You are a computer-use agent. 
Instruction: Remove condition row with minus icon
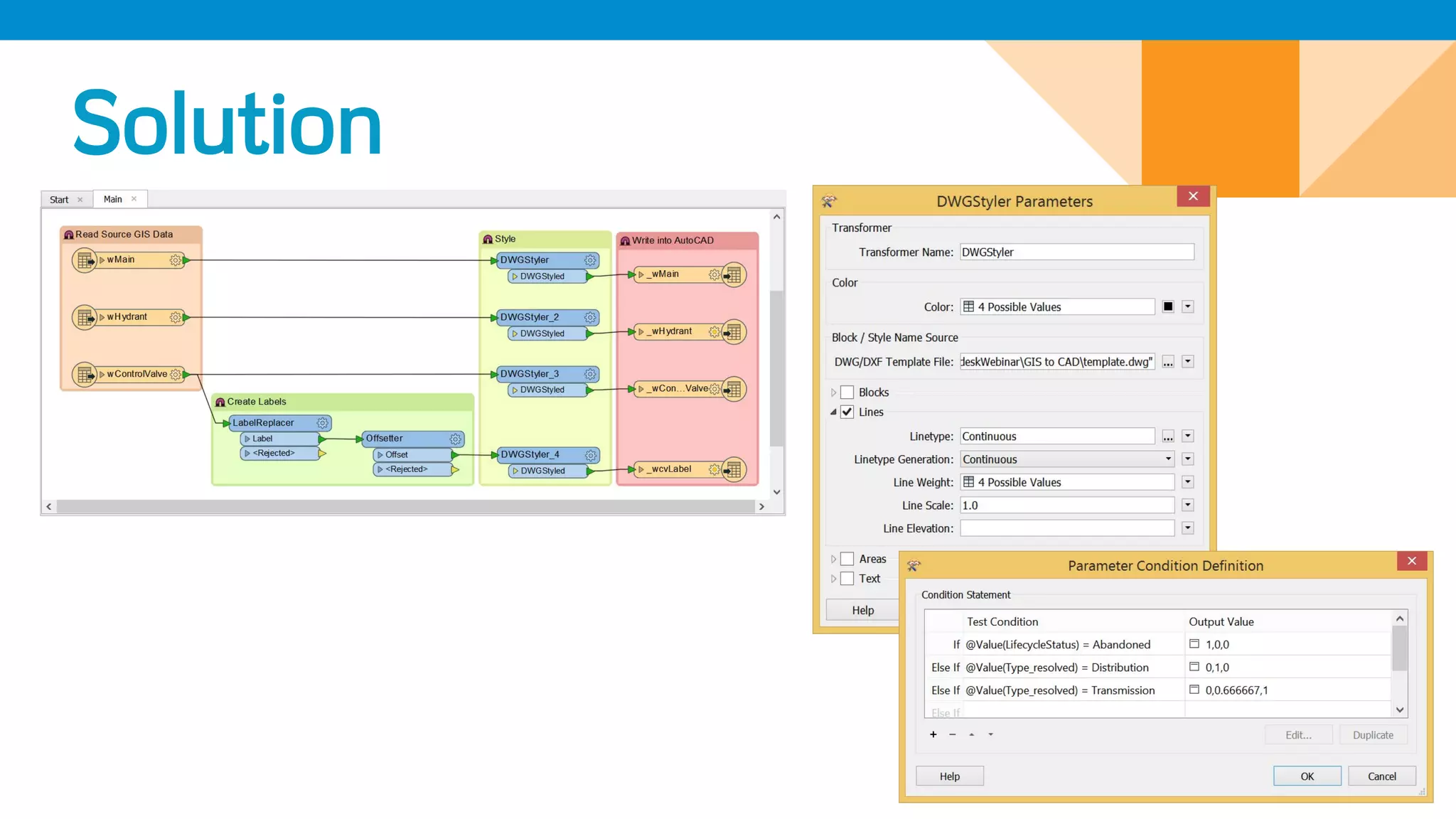click(953, 734)
